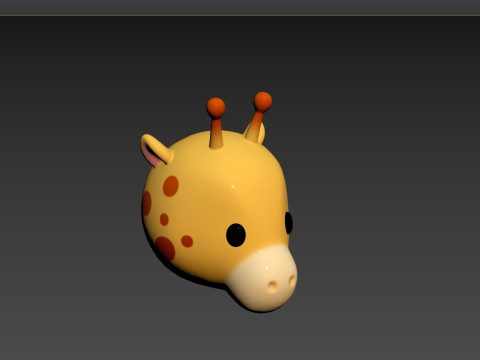This screenshot has height=360, width=480.
Task: Select the giraffe's pink-lined ear
Action: (156, 151)
